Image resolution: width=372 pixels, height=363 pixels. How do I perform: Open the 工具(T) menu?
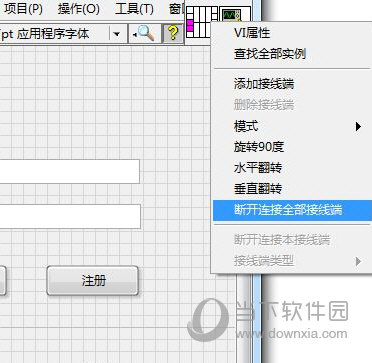pyautogui.click(x=134, y=9)
